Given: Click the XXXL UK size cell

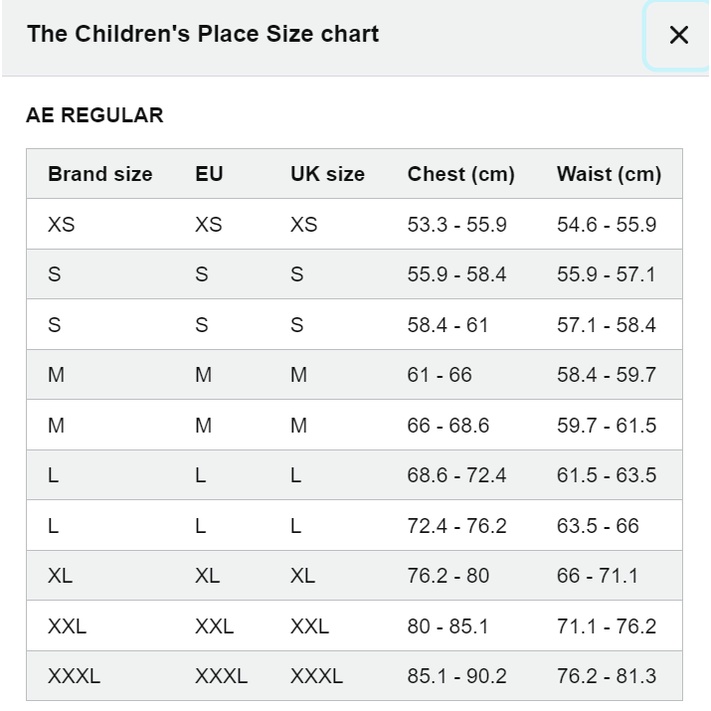Looking at the screenshot, I should [316, 676].
